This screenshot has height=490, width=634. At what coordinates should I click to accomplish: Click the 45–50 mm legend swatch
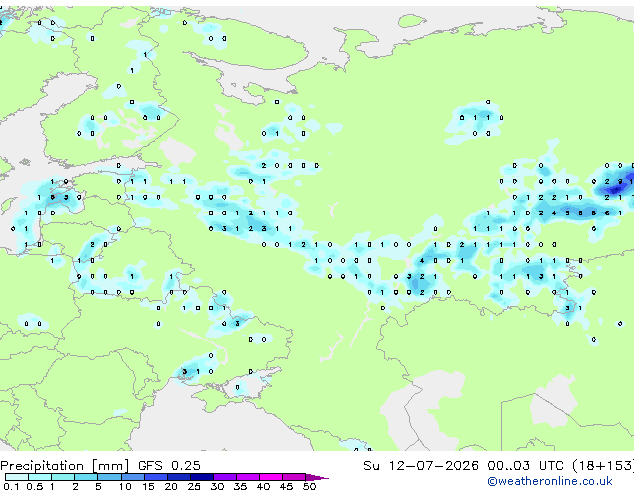[294, 477]
